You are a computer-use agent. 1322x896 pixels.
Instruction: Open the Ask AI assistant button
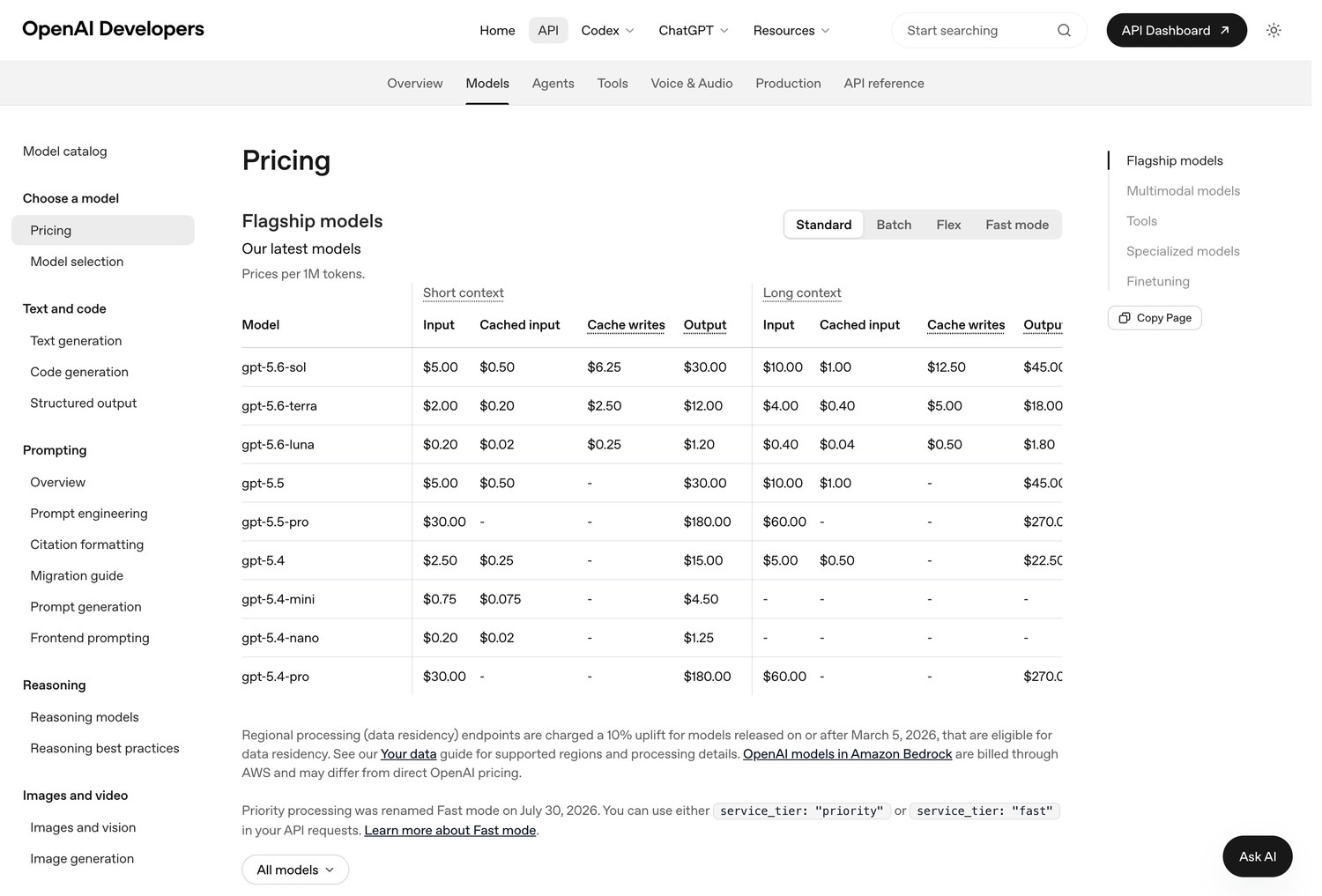tap(1258, 856)
